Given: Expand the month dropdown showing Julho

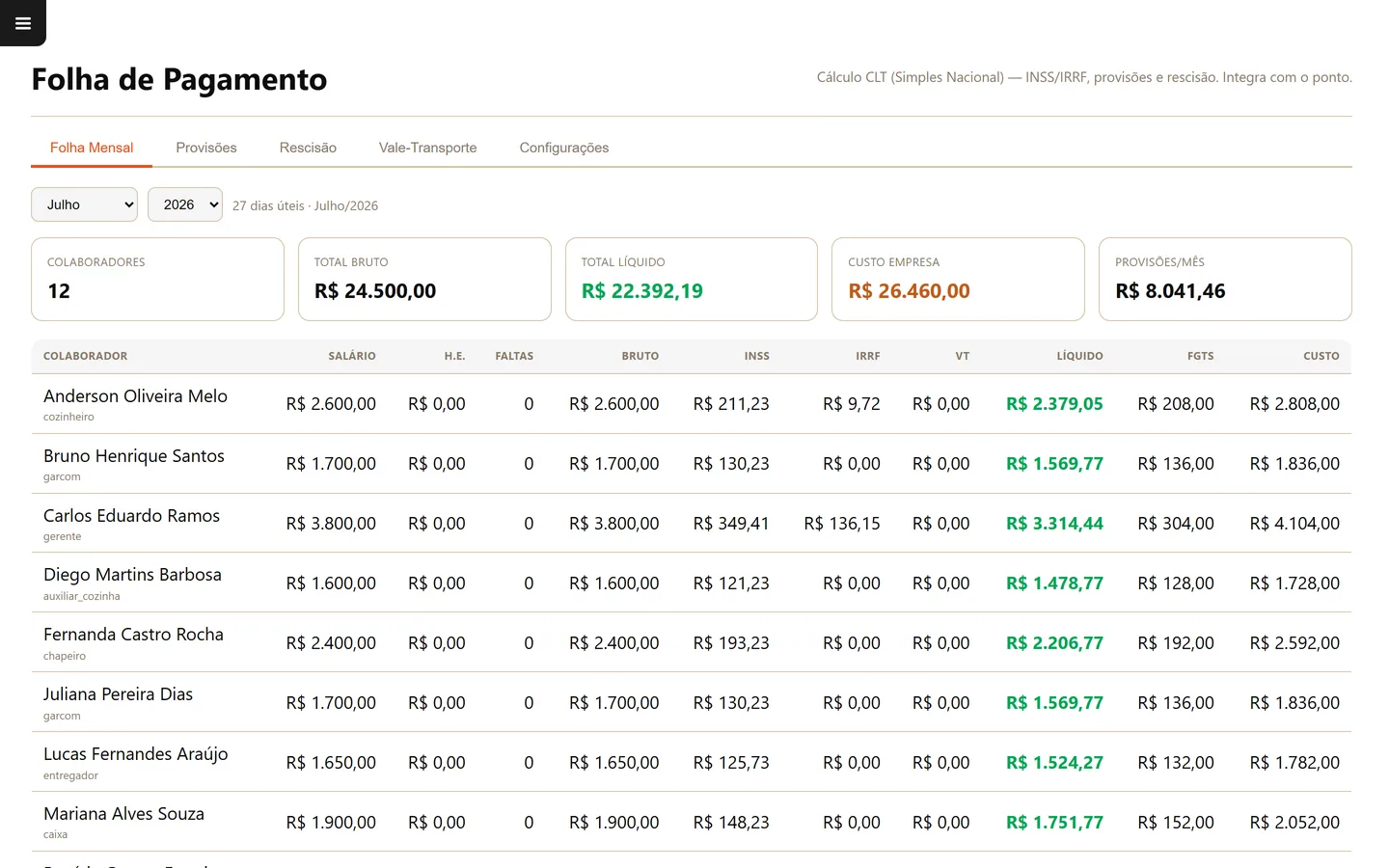Looking at the screenshot, I should [85, 204].
